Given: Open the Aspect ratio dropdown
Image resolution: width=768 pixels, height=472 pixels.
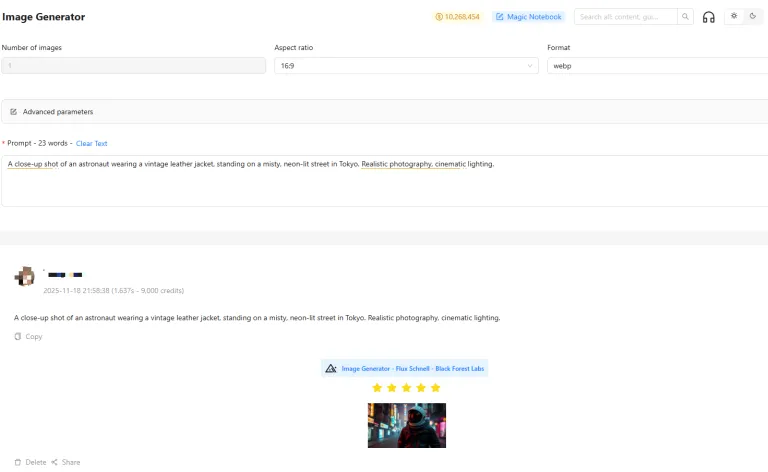Looking at the screenshot, I should (x=406, y=66).
